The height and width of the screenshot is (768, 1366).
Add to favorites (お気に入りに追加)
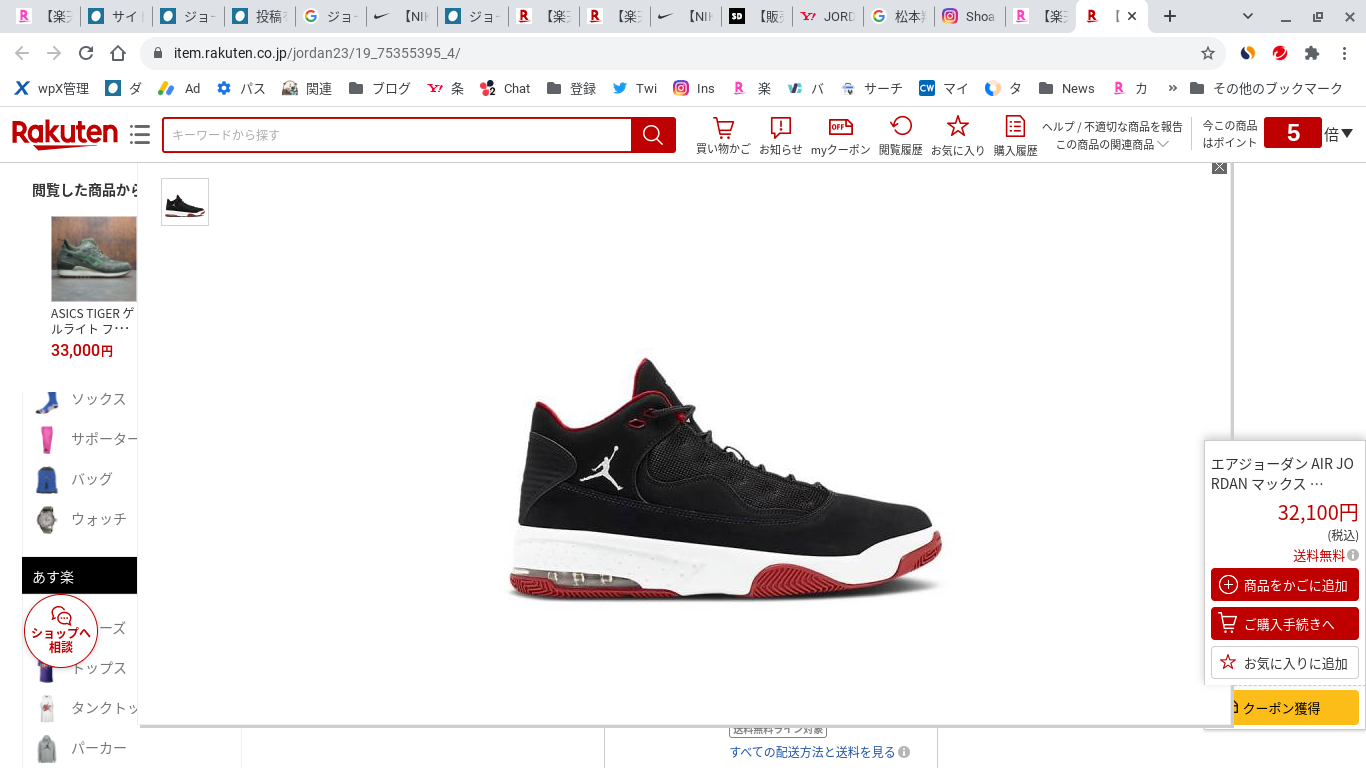(x=1285, y=663)
